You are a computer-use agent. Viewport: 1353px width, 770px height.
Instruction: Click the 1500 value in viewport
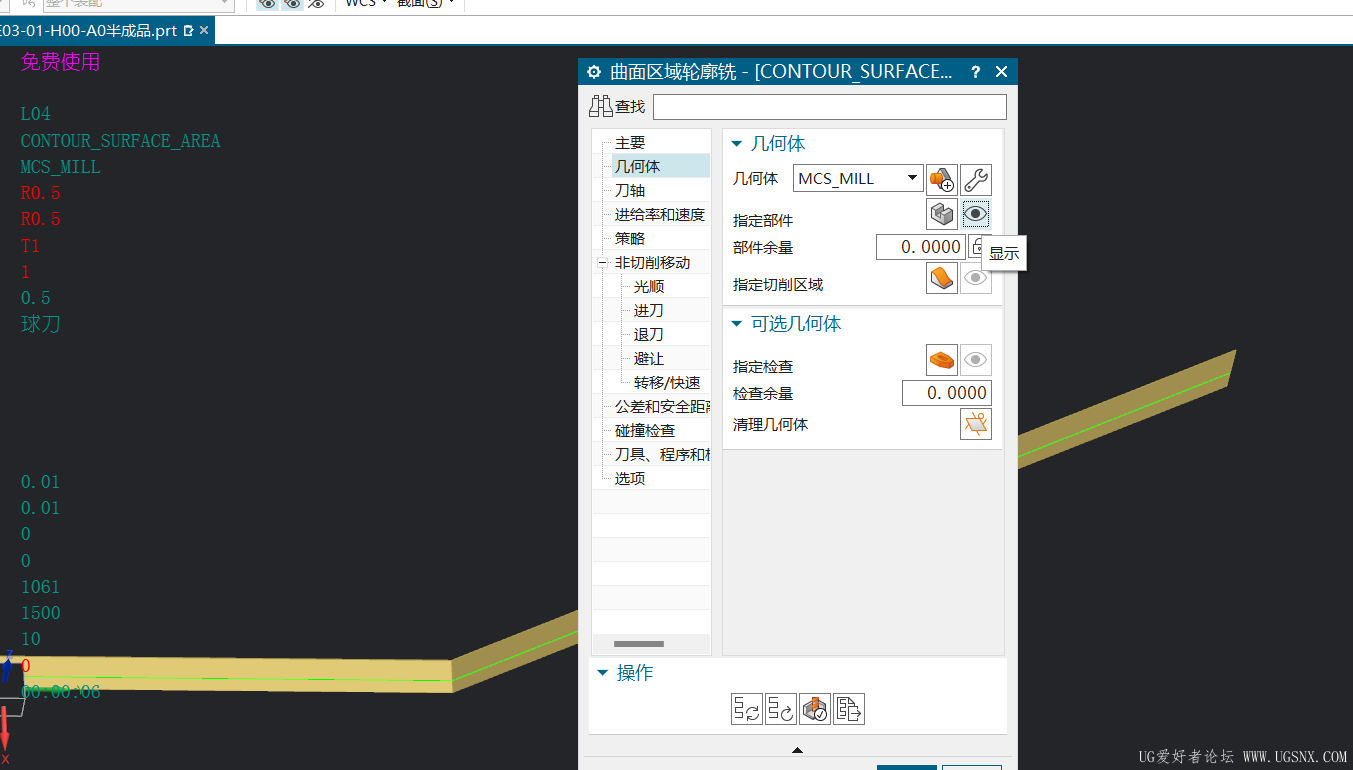[40, 613]
